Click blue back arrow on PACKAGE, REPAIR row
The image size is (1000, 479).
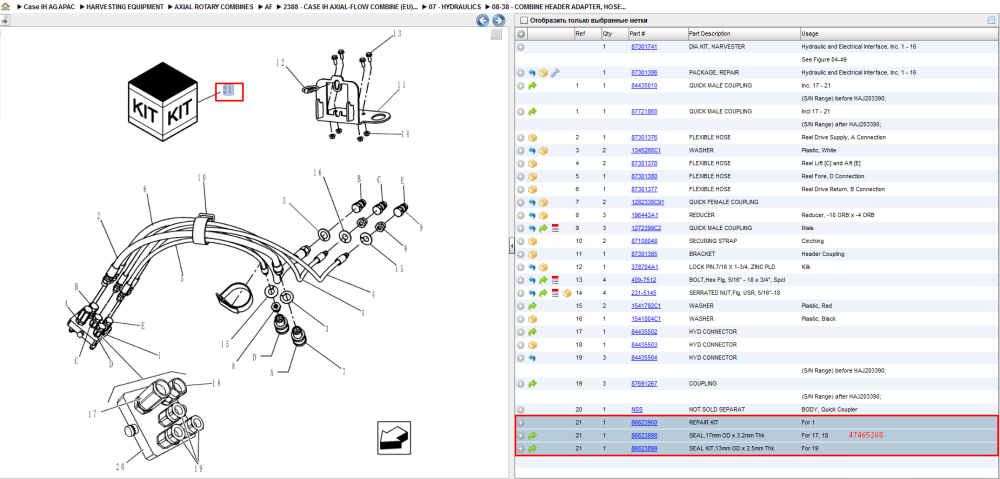click(532, 73)
